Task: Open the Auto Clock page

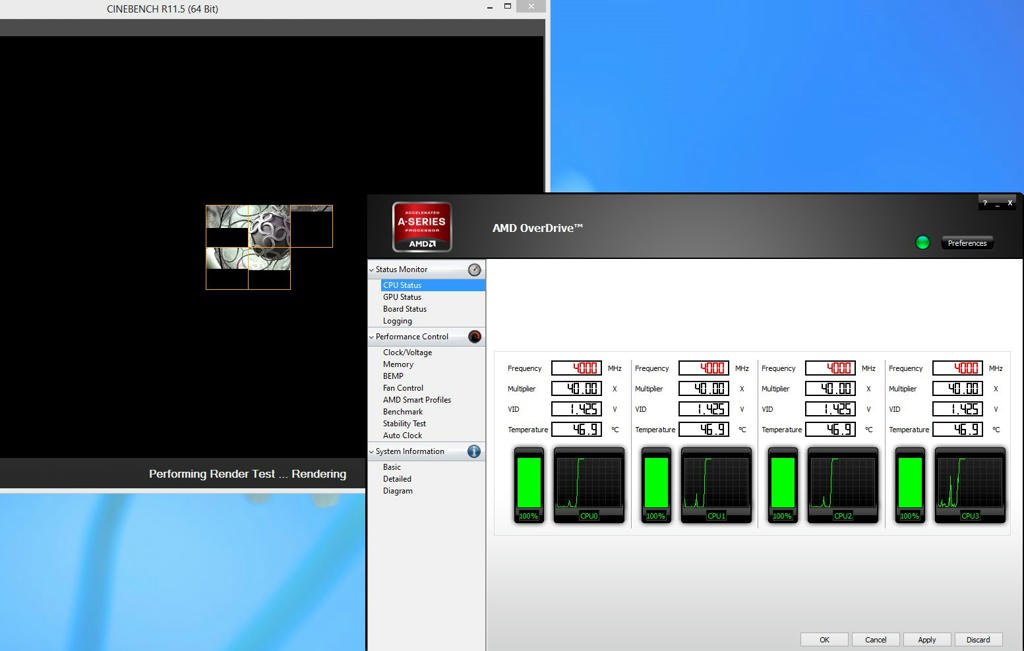Action: (x=402, y=436)
